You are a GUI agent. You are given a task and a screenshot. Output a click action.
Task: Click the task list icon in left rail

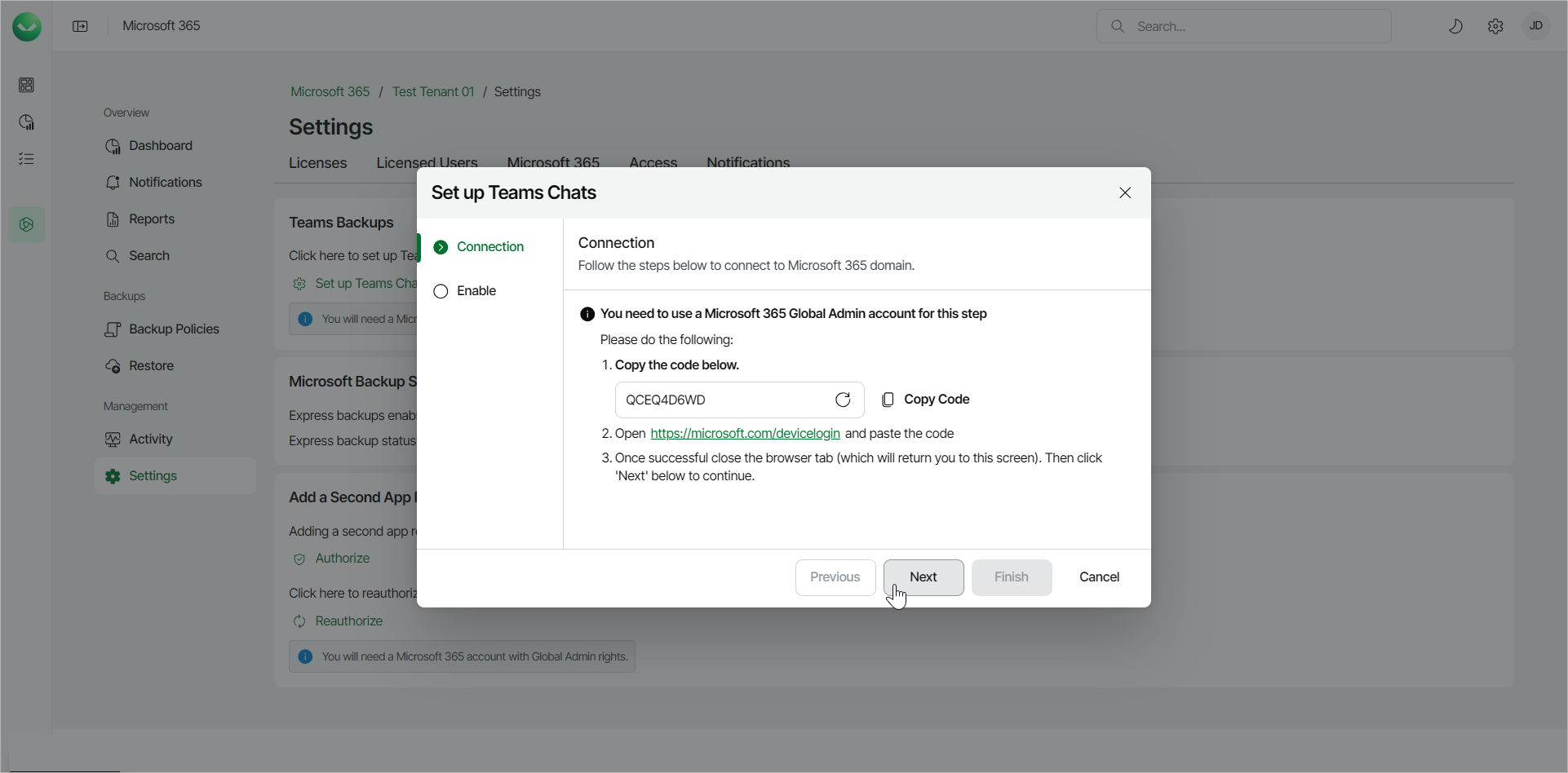[26, 159]
